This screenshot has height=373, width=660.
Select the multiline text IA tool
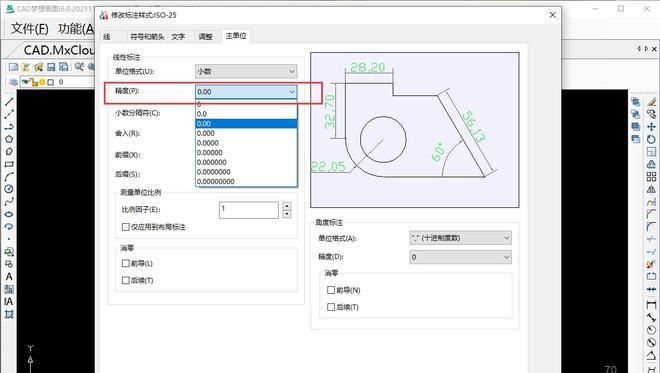pos(9,301)
